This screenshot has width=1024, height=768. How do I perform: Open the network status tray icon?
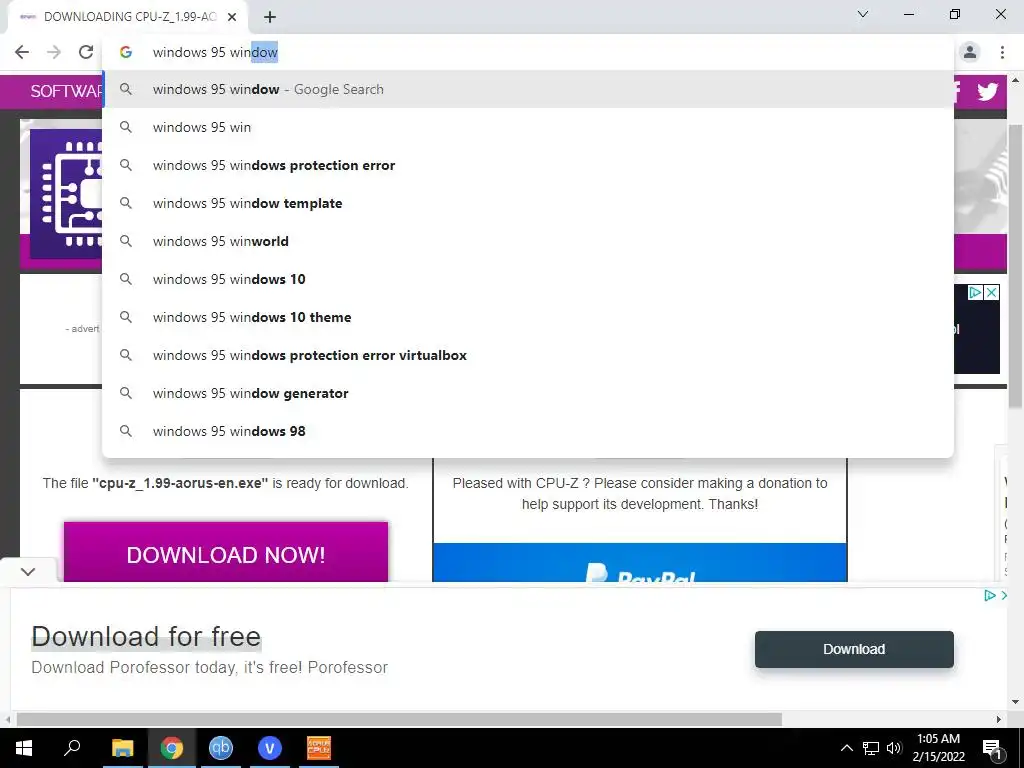pos(871,748)
